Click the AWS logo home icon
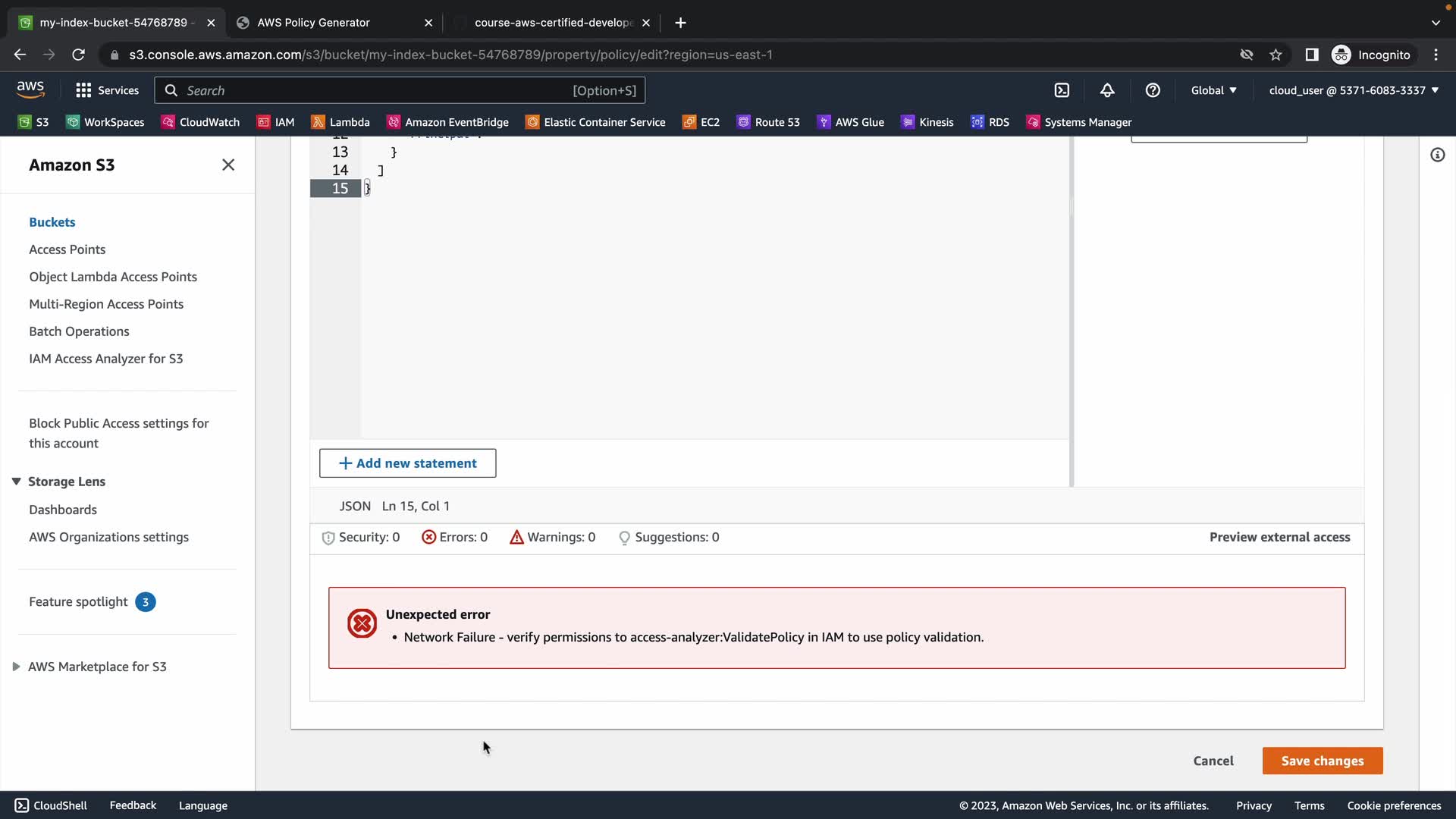Screen dimensions: 1456x819 (x=30, y=89)
